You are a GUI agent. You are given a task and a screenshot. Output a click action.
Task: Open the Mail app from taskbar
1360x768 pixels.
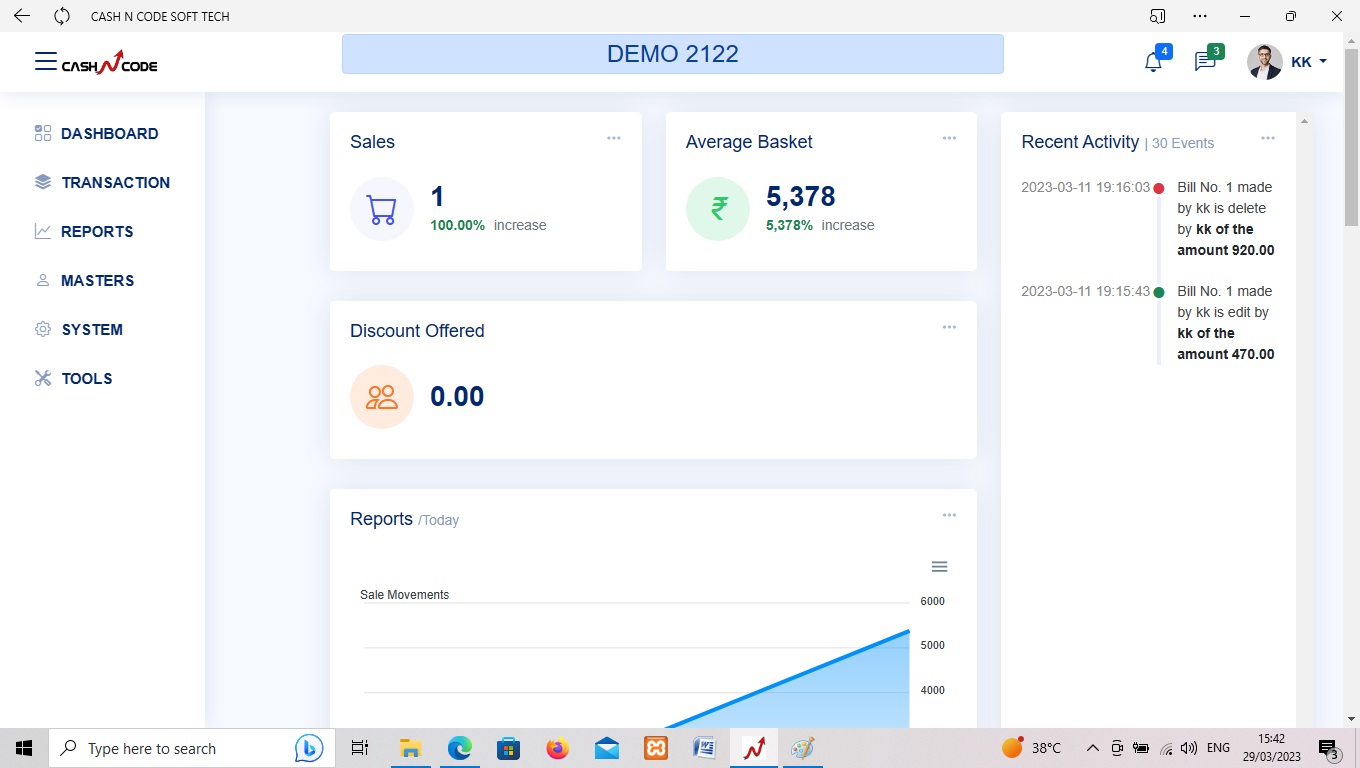coord(606,748)
